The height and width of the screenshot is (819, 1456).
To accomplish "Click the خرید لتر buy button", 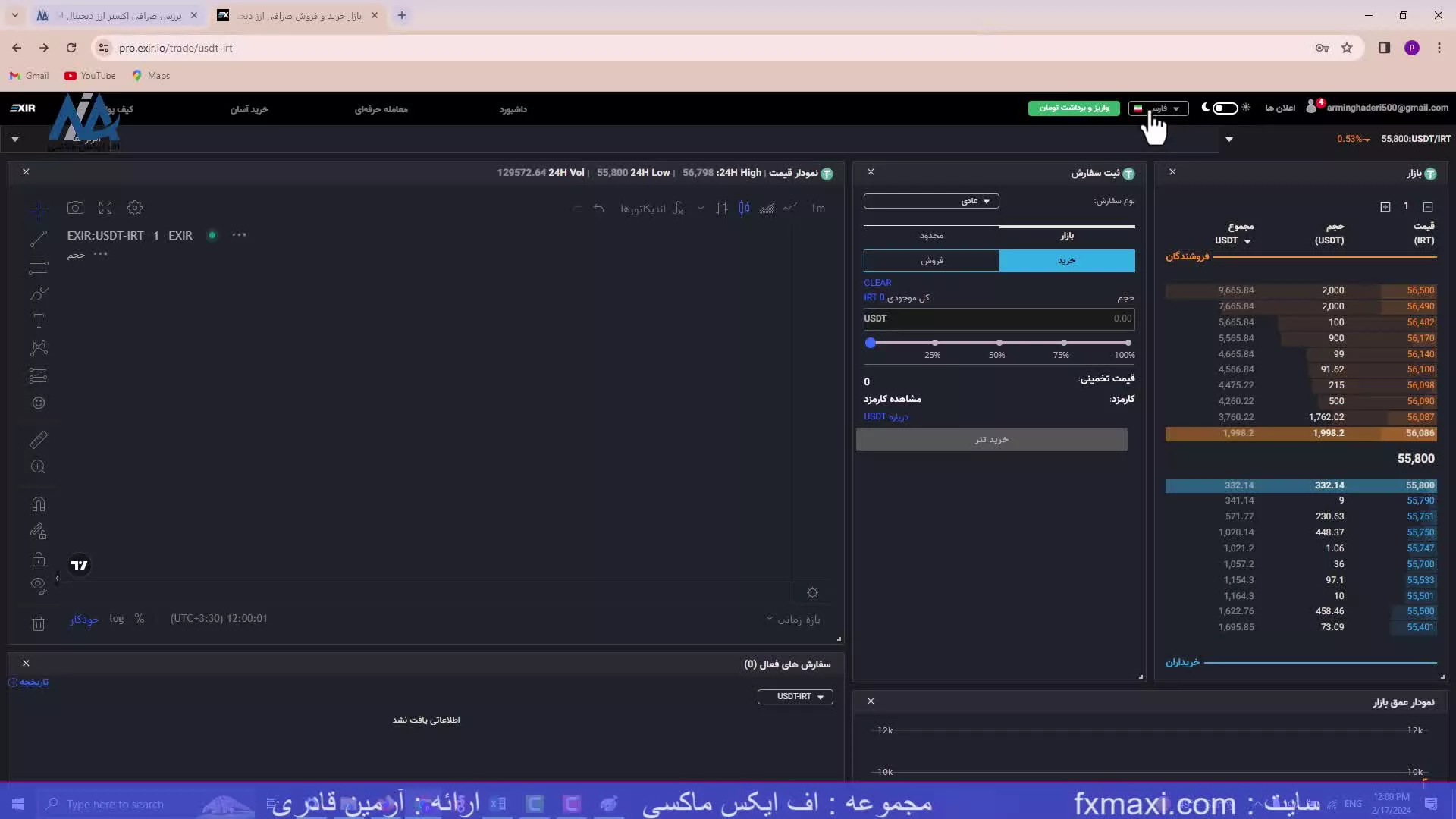I will pyautogui.click(x=991, y=440).
